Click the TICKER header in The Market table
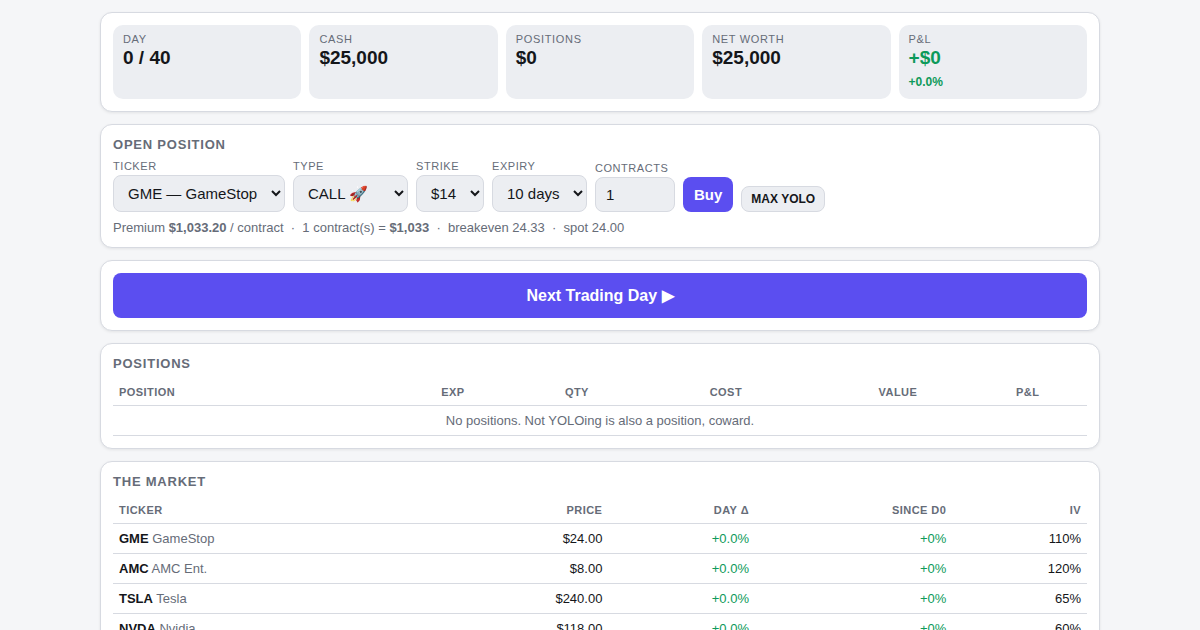This screenshot has width=1200, height=630. tap(140, 510)
